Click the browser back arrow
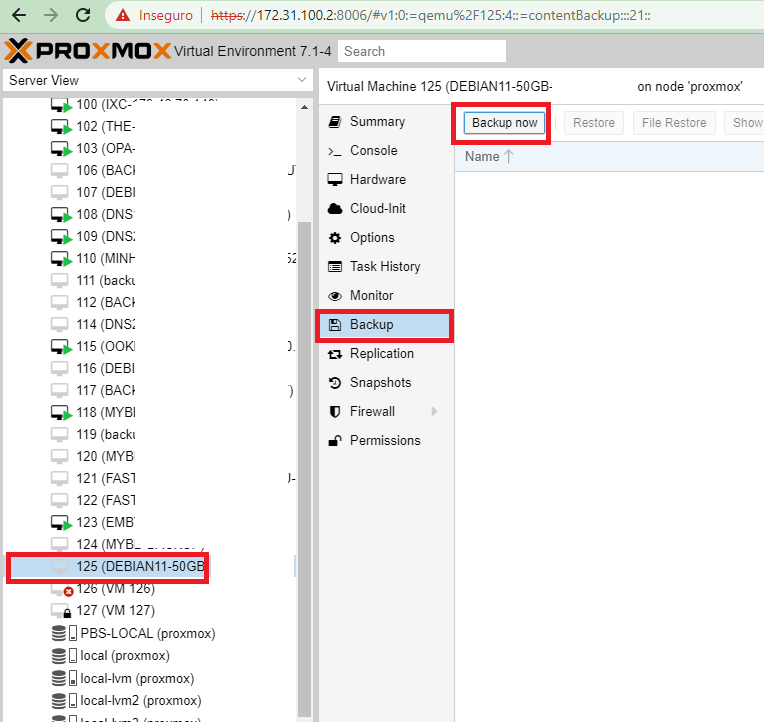The image size is (764, 722). pyautogui.click(x=19, y=15)
